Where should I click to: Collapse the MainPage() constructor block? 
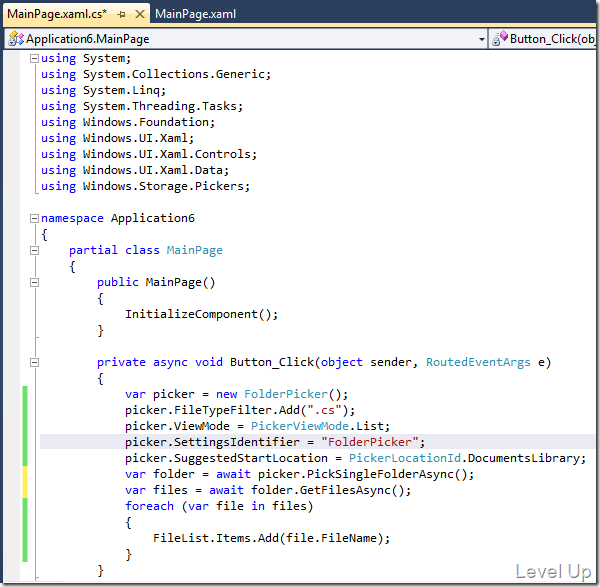(x=34, y=282)
